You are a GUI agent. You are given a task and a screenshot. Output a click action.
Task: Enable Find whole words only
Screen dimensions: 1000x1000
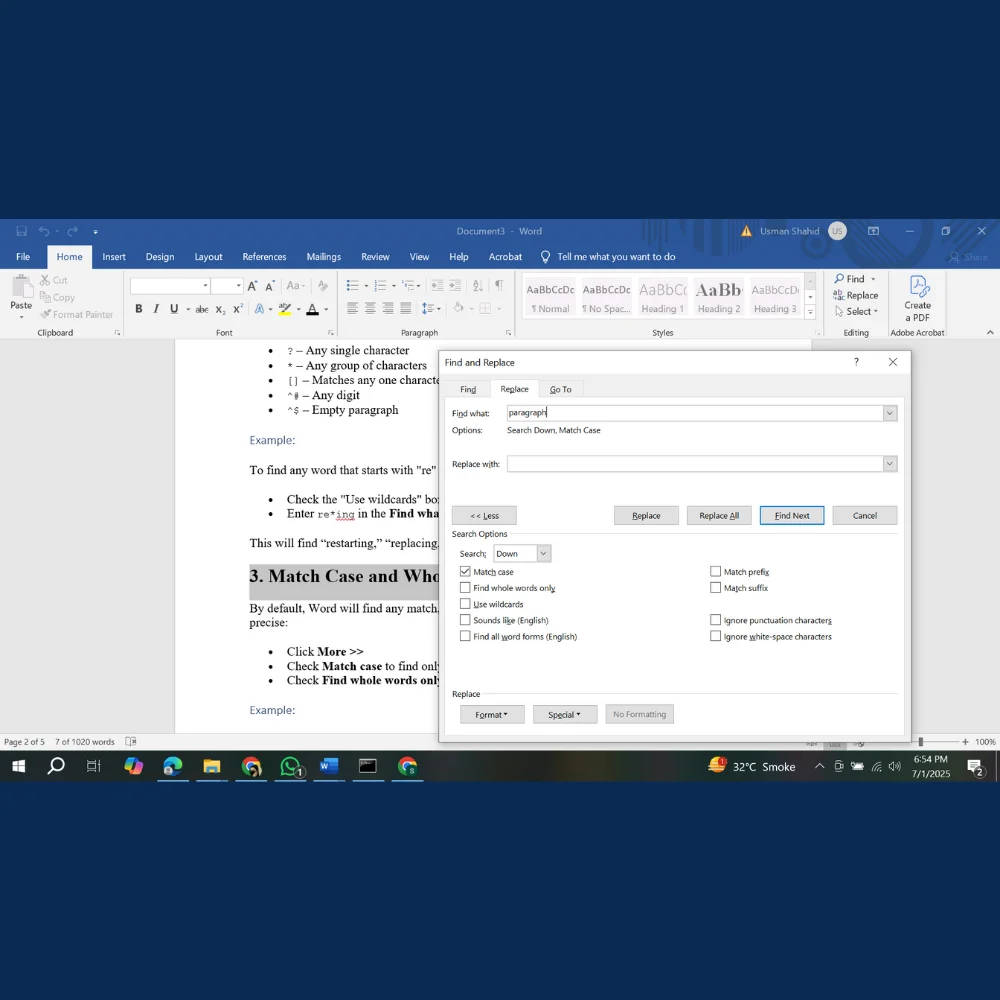(465, 587)
